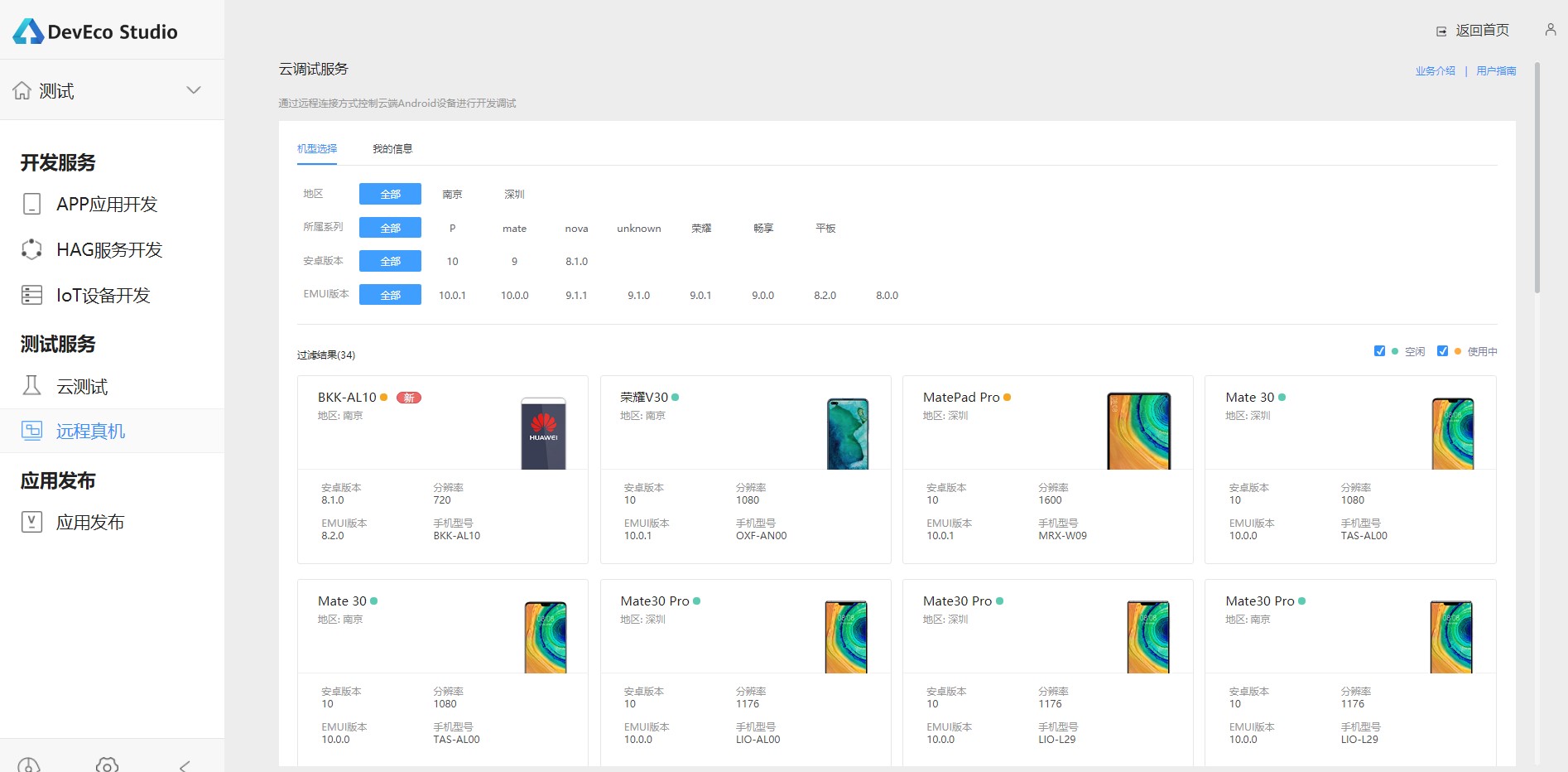
Task: Select 全部 in 地区 filter row
Action: pos(390,194)
